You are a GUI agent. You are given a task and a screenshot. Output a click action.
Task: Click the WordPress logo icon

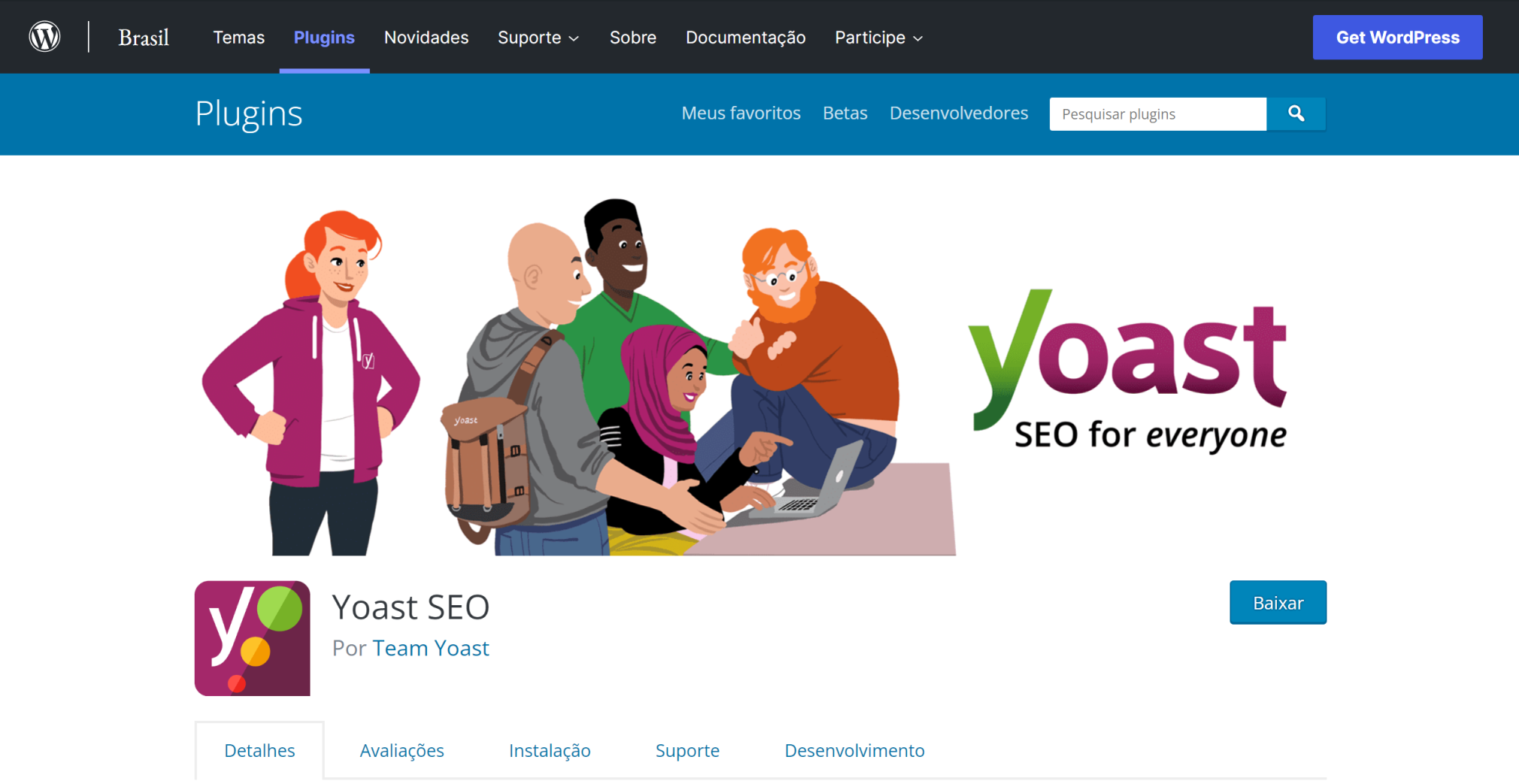[44, 36]
